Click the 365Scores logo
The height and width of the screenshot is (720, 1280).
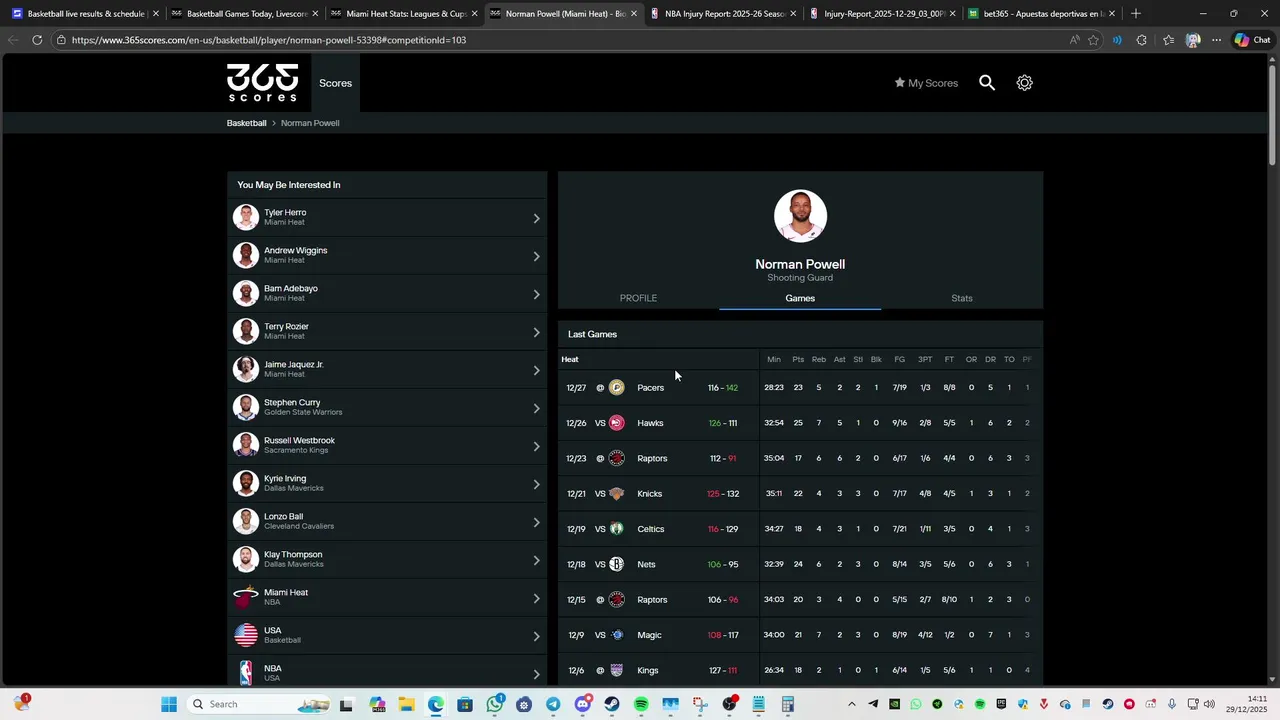262,83
